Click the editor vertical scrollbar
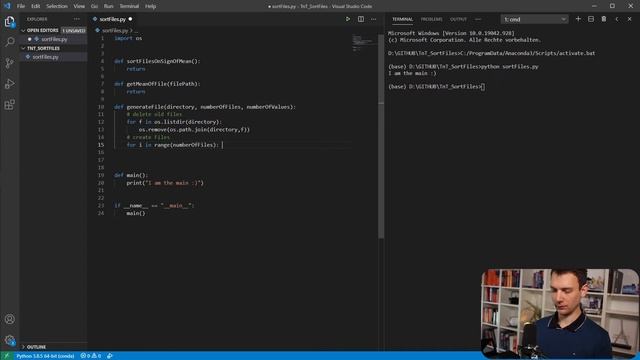The image size is (640, 360). 381,137
